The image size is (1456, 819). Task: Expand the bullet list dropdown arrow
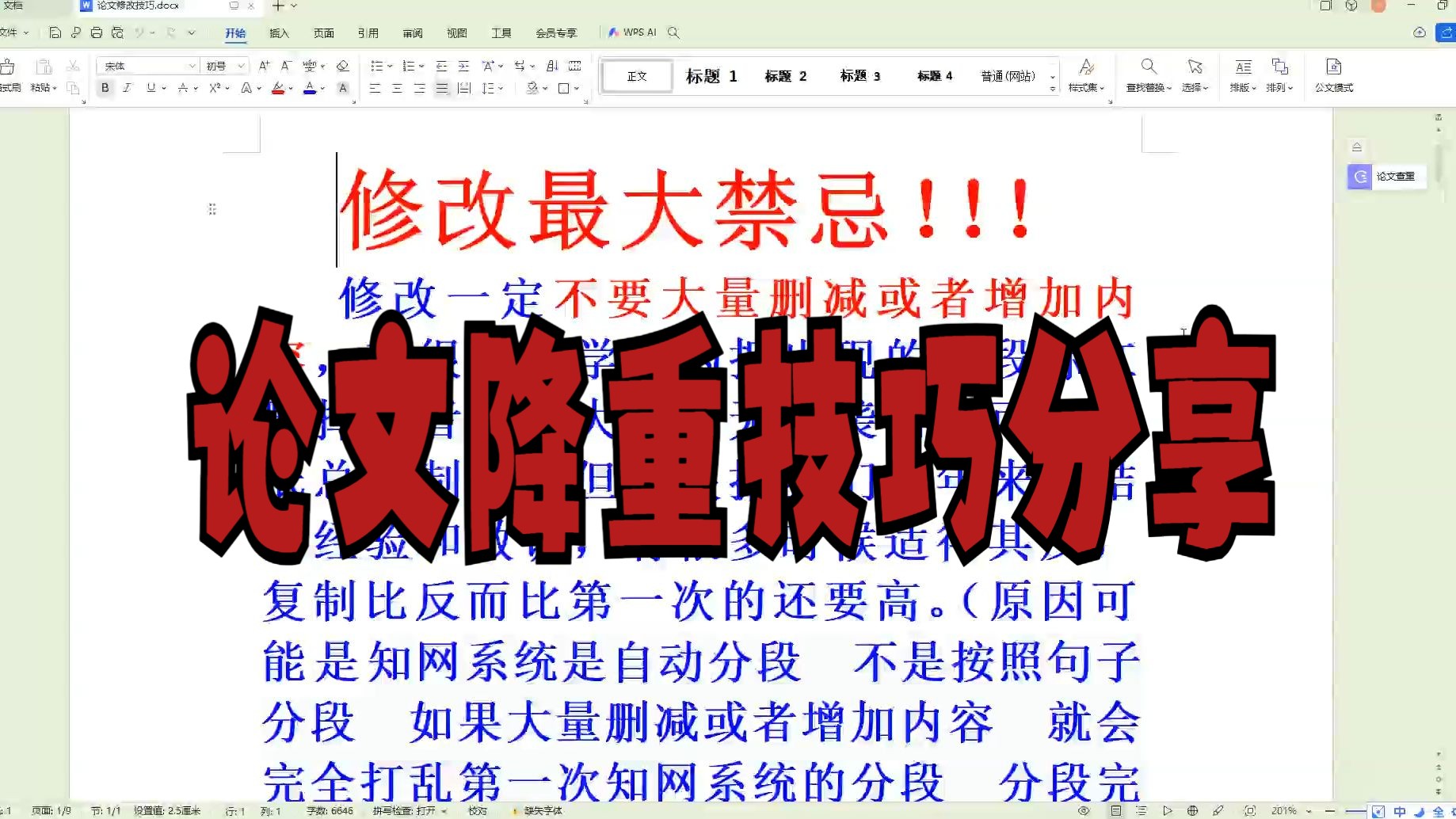coord(390,66)
